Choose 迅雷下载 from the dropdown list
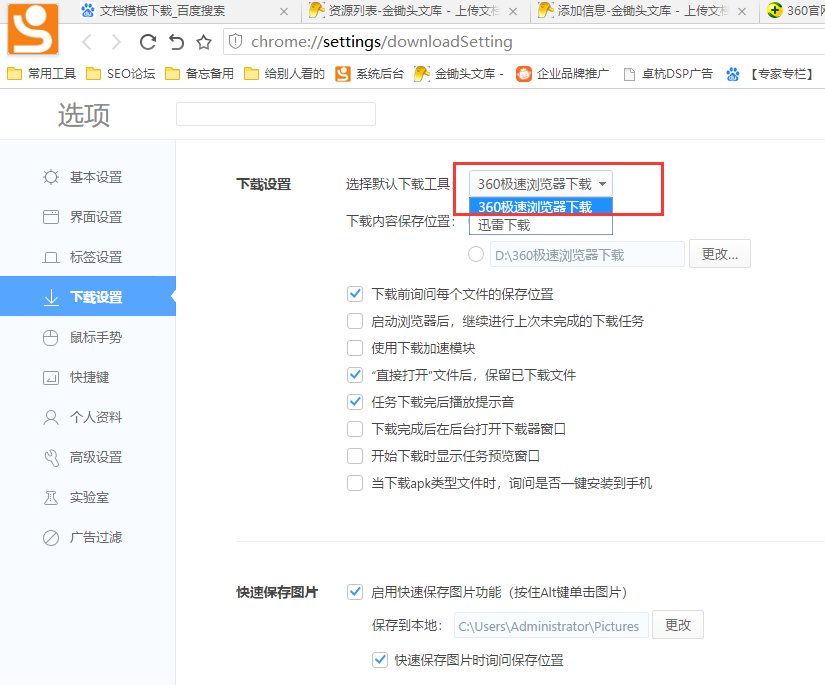 (504, 225)
